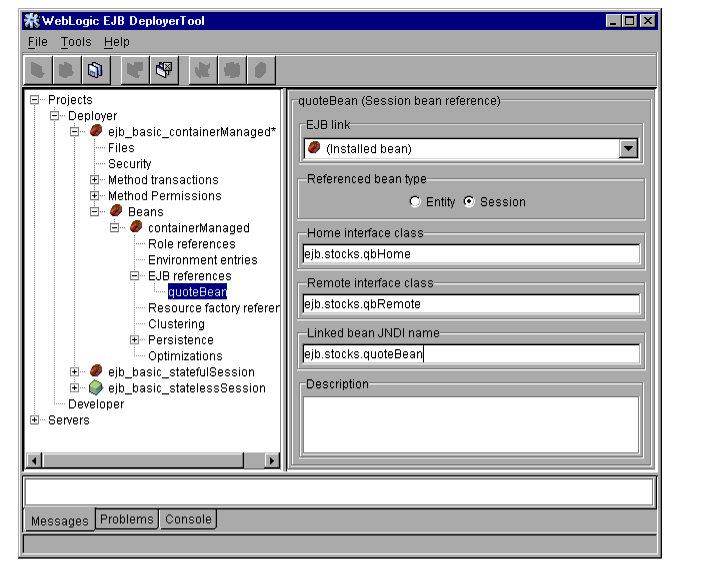Click the Remote interface class field
The image size is (713, 561).
pos(471,304)
